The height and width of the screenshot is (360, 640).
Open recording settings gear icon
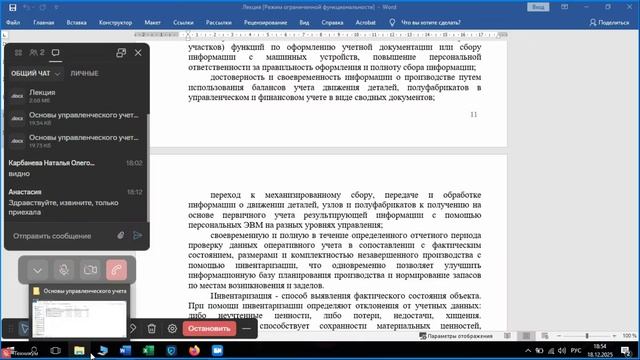click(x=172, y=329)
